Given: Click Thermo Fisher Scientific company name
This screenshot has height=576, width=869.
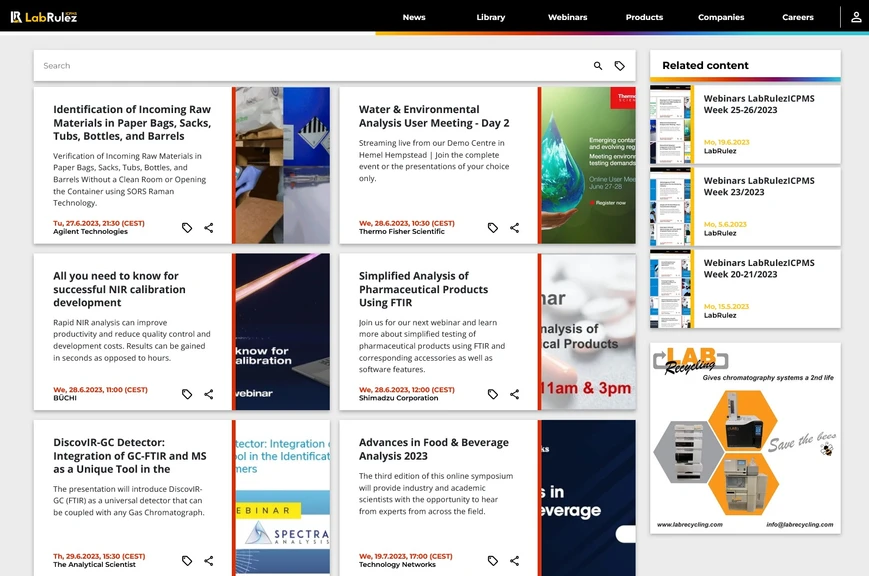Looking at the screenshot, I should [x=401, y=232].
